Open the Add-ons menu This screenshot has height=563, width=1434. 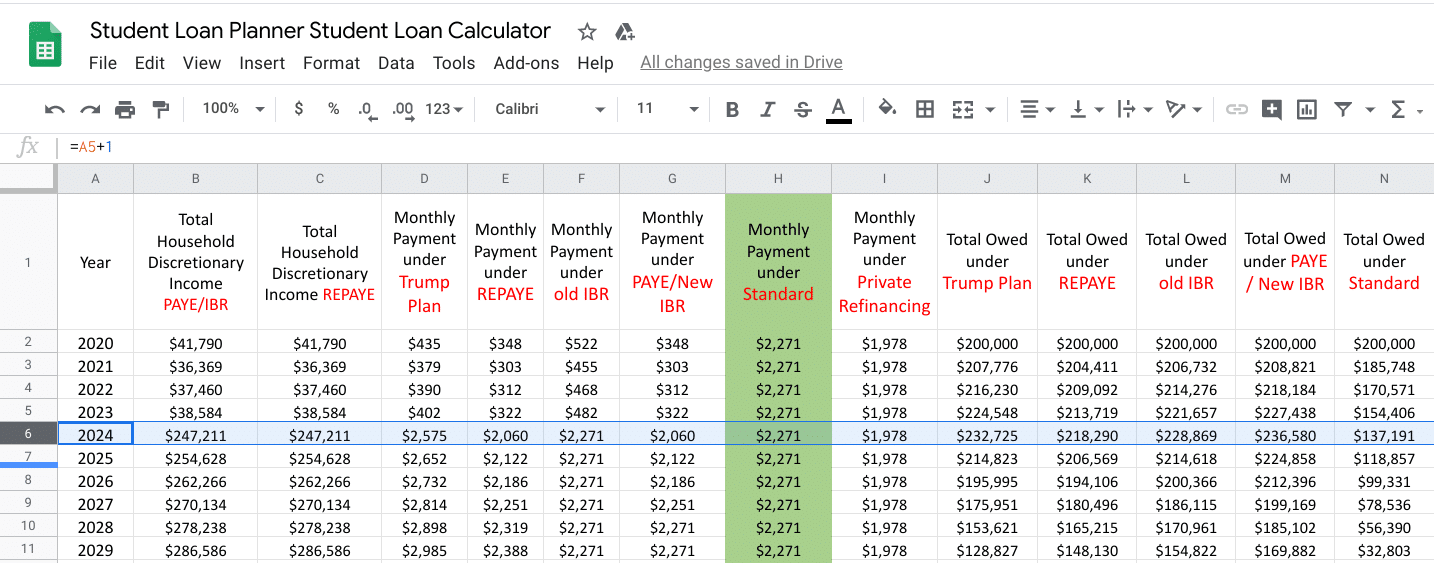click(526, 63)
